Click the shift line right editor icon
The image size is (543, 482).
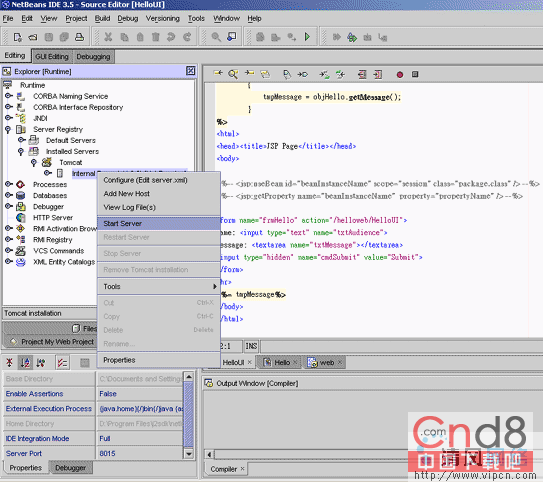coord(378,74)
